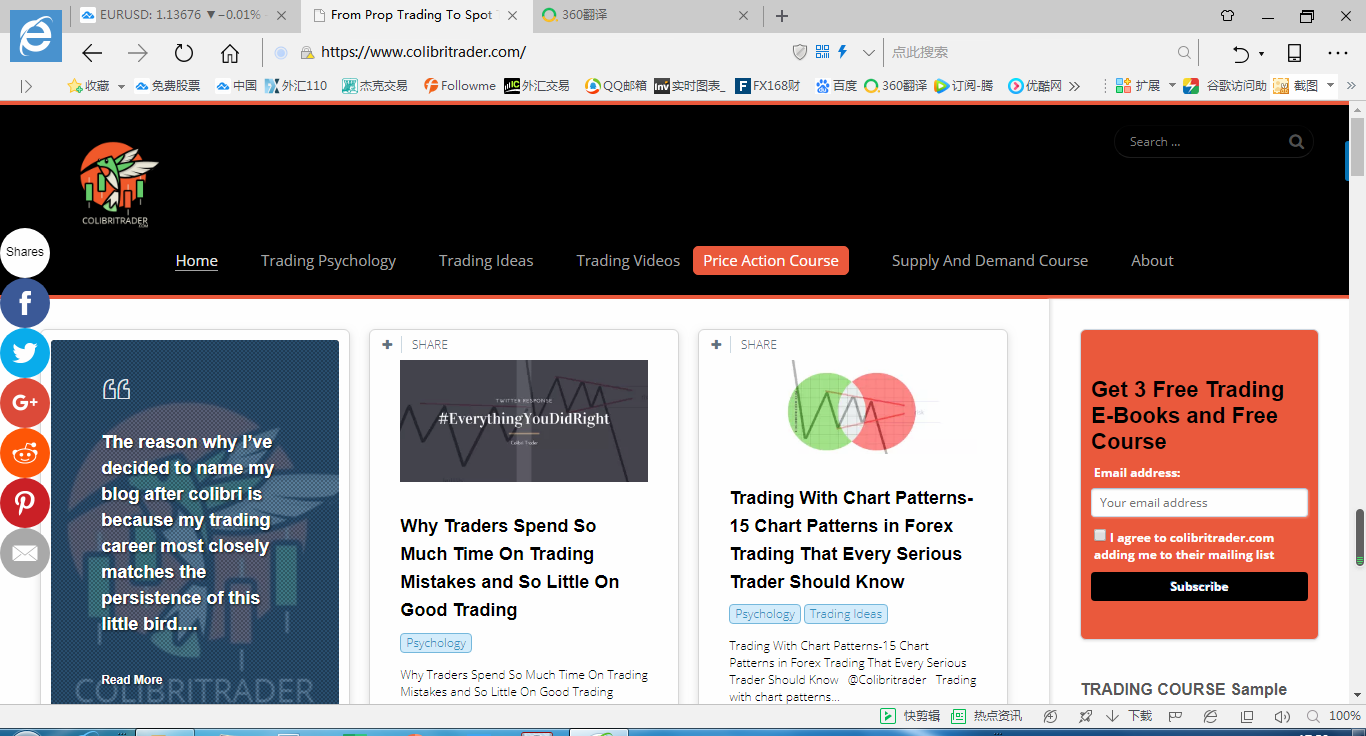Open the Trading Ideas menu item
This screenshot has height=736, width=1366.
point(486,261)
